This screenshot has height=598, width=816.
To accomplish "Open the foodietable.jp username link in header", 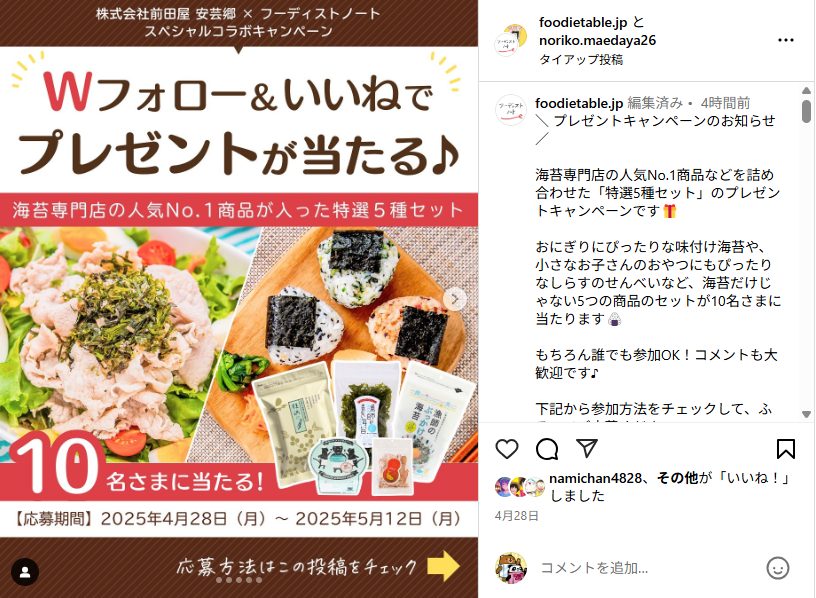I will [x=583, y=22].
